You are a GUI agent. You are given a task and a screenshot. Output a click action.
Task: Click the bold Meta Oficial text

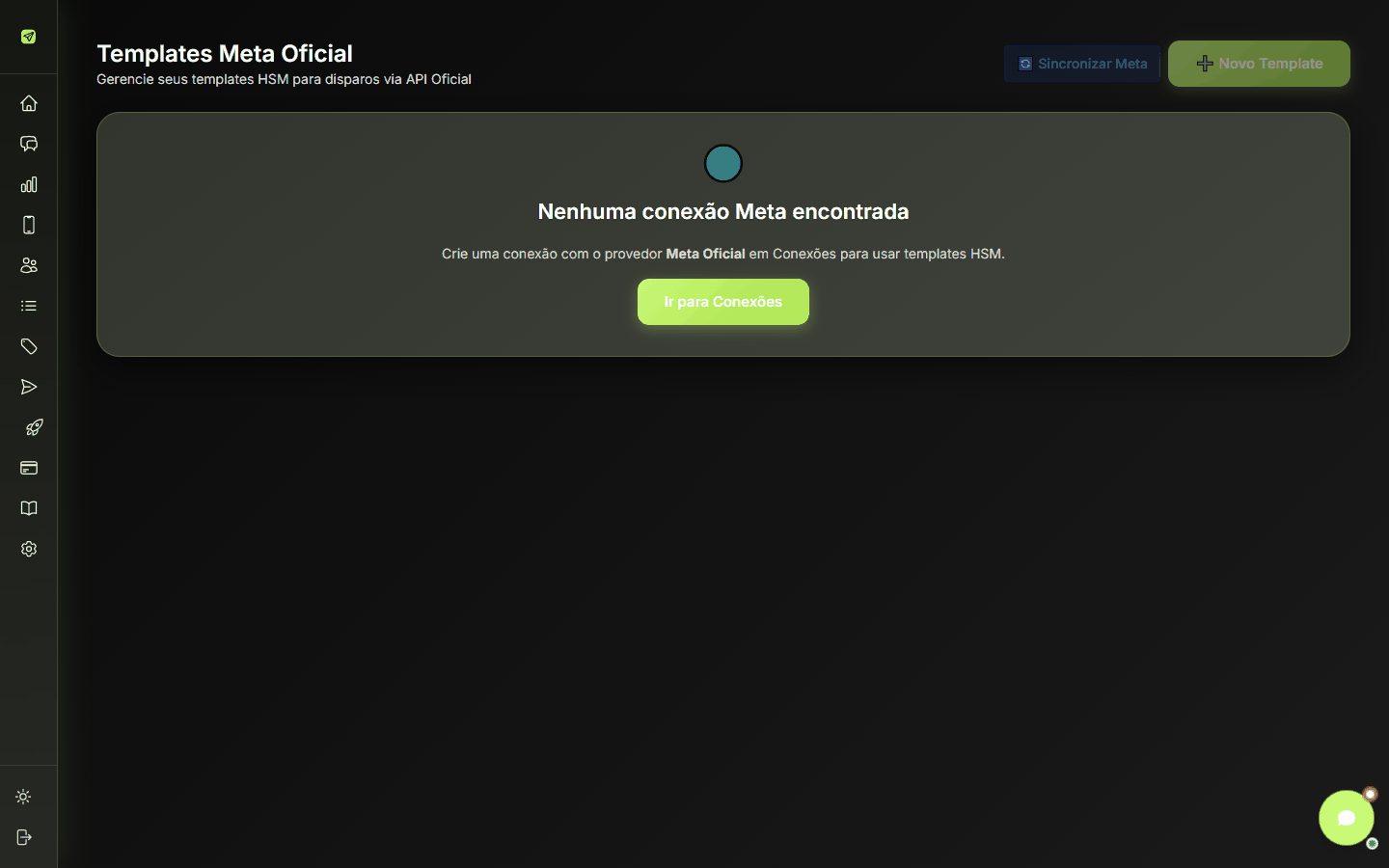(705, 254)
